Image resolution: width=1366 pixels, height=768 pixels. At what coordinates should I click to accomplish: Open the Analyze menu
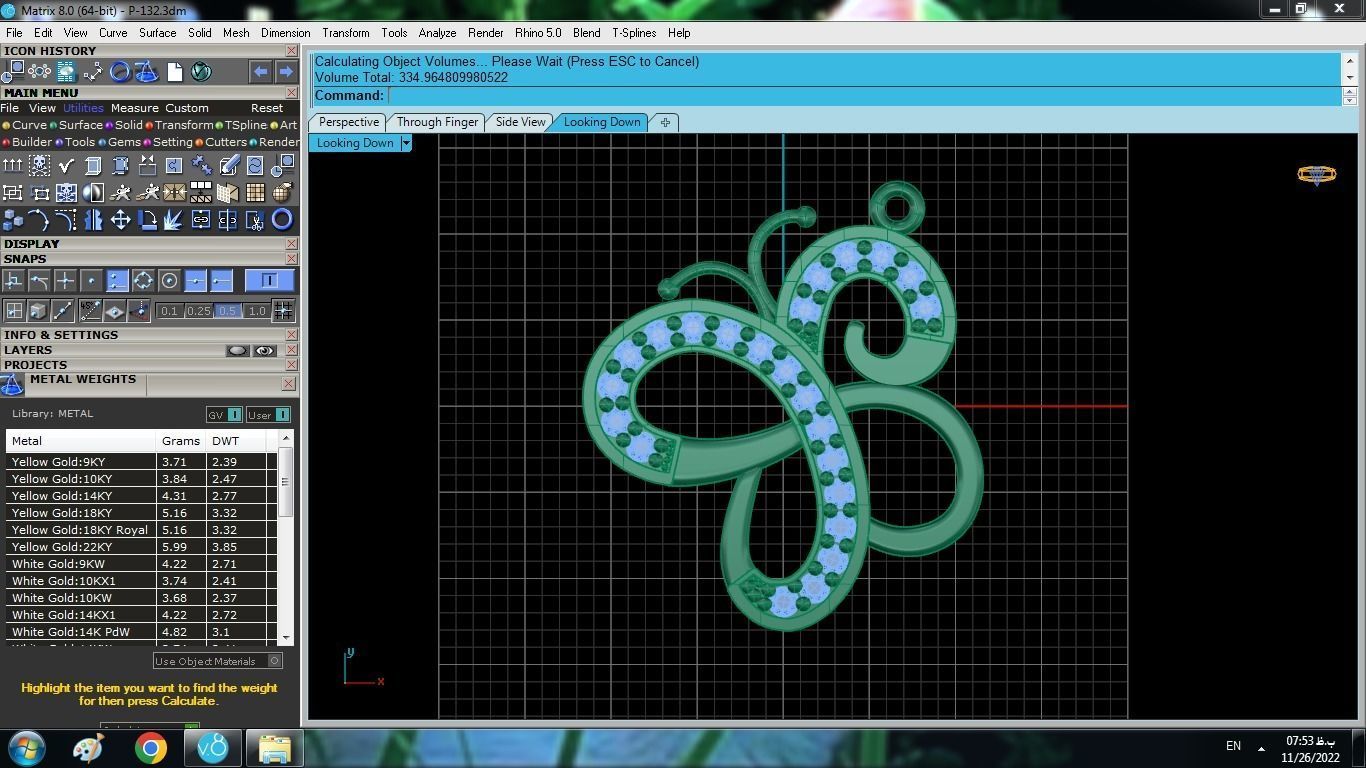pyautogui.click(x=437, y=32)
